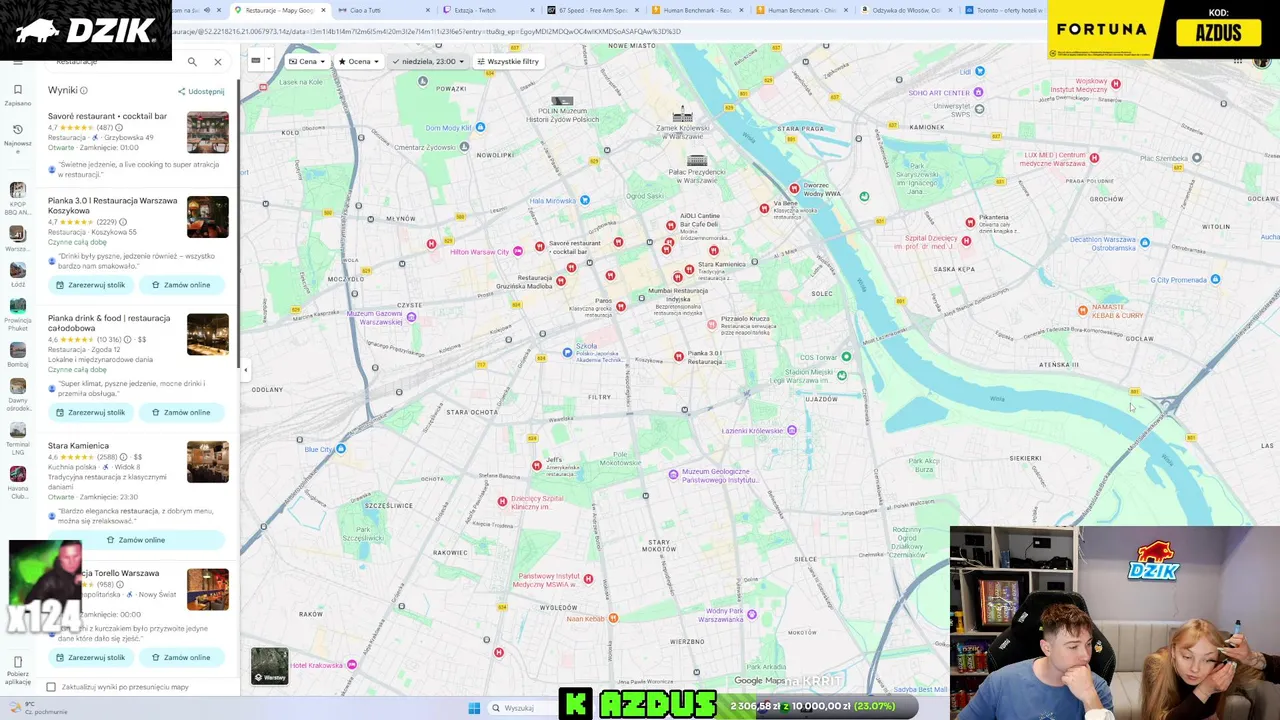
Task: Click Zamów online for Pianka 3.0
Action: coord(181,285)
